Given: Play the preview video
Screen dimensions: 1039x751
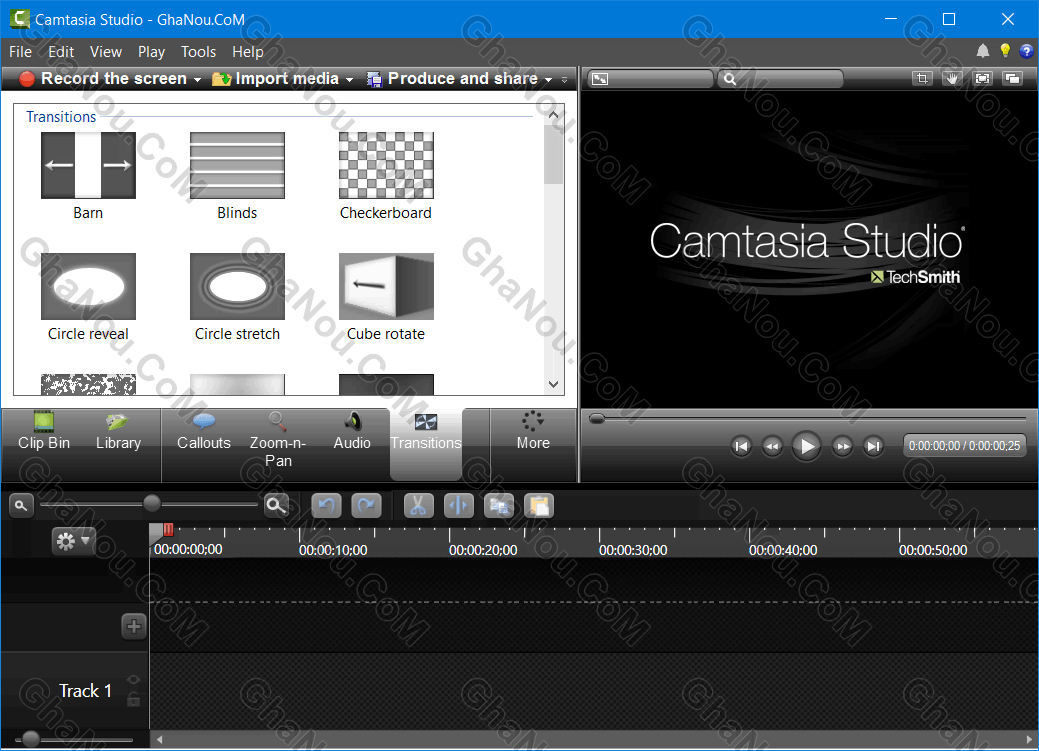Looking at the screenshot, I should pos(806,446).
